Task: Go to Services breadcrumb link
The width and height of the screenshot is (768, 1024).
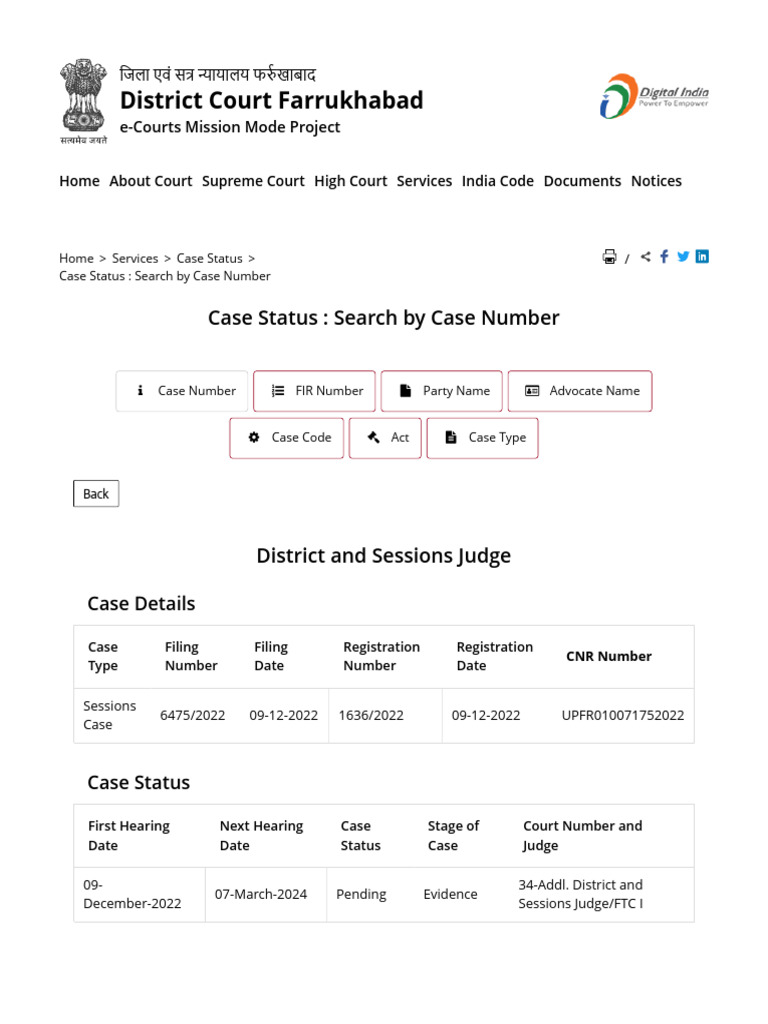Action: (135, 259)
